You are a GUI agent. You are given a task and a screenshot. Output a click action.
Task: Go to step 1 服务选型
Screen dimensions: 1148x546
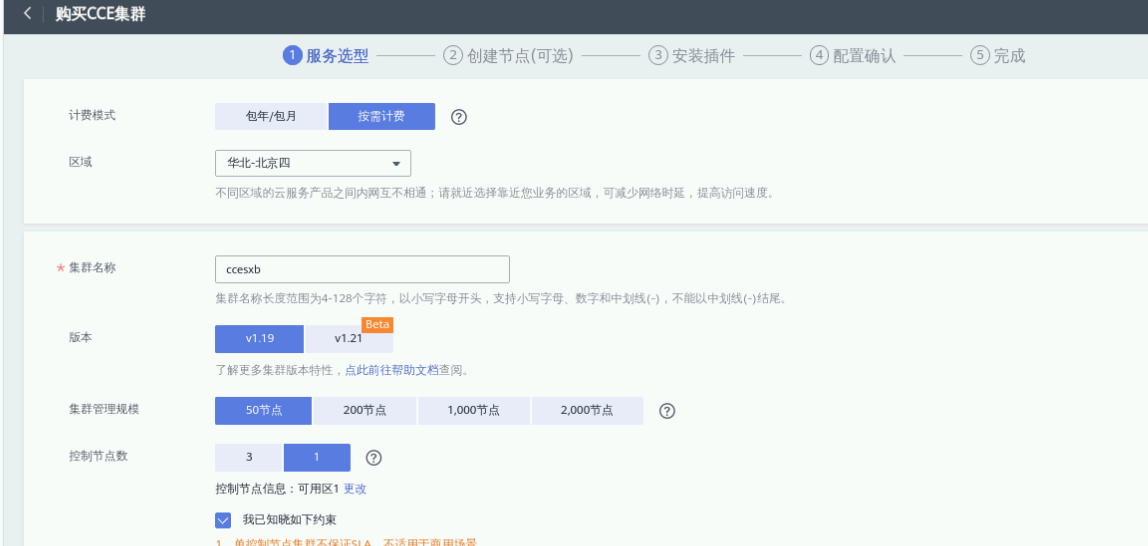pyautogui.click(x=326, y=56)
